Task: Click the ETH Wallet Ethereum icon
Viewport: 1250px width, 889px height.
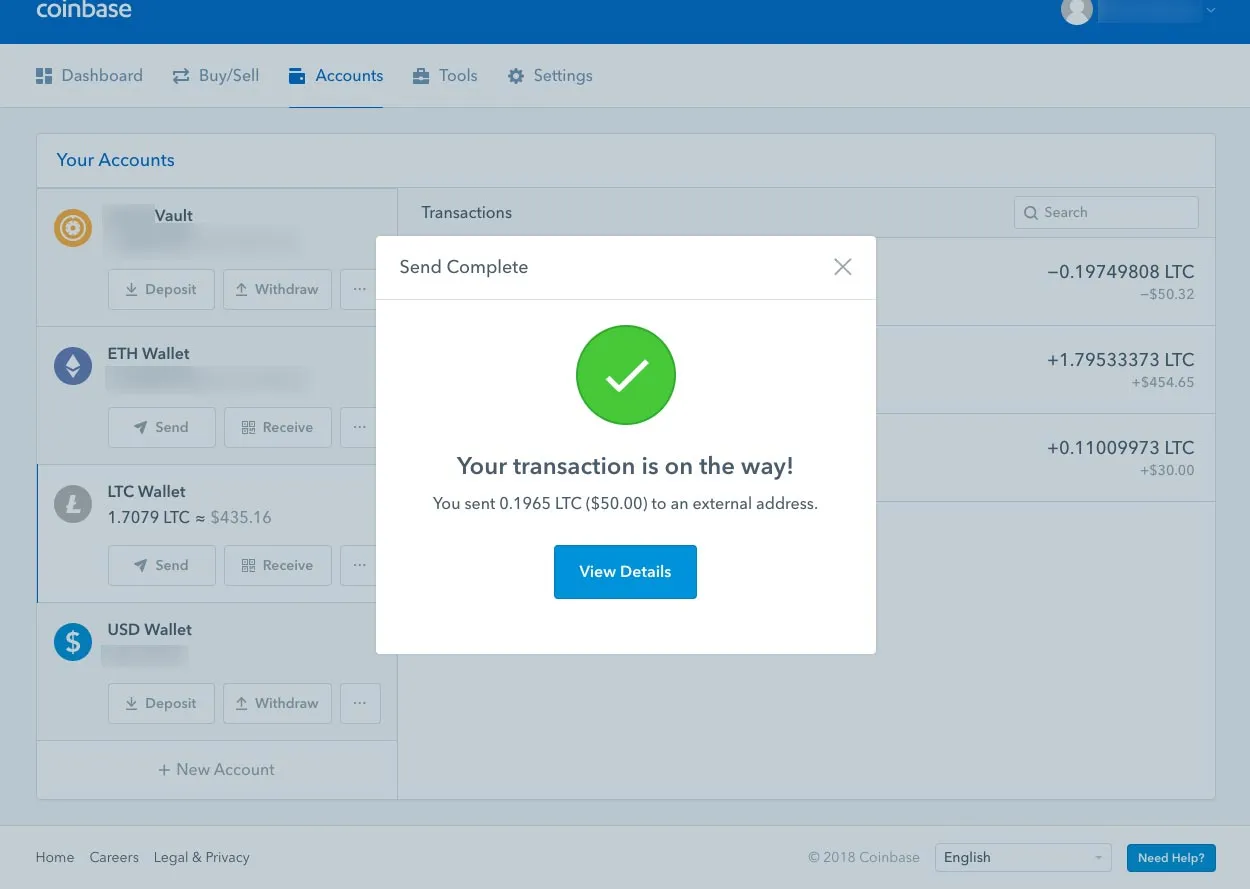Action: point(73,367)
